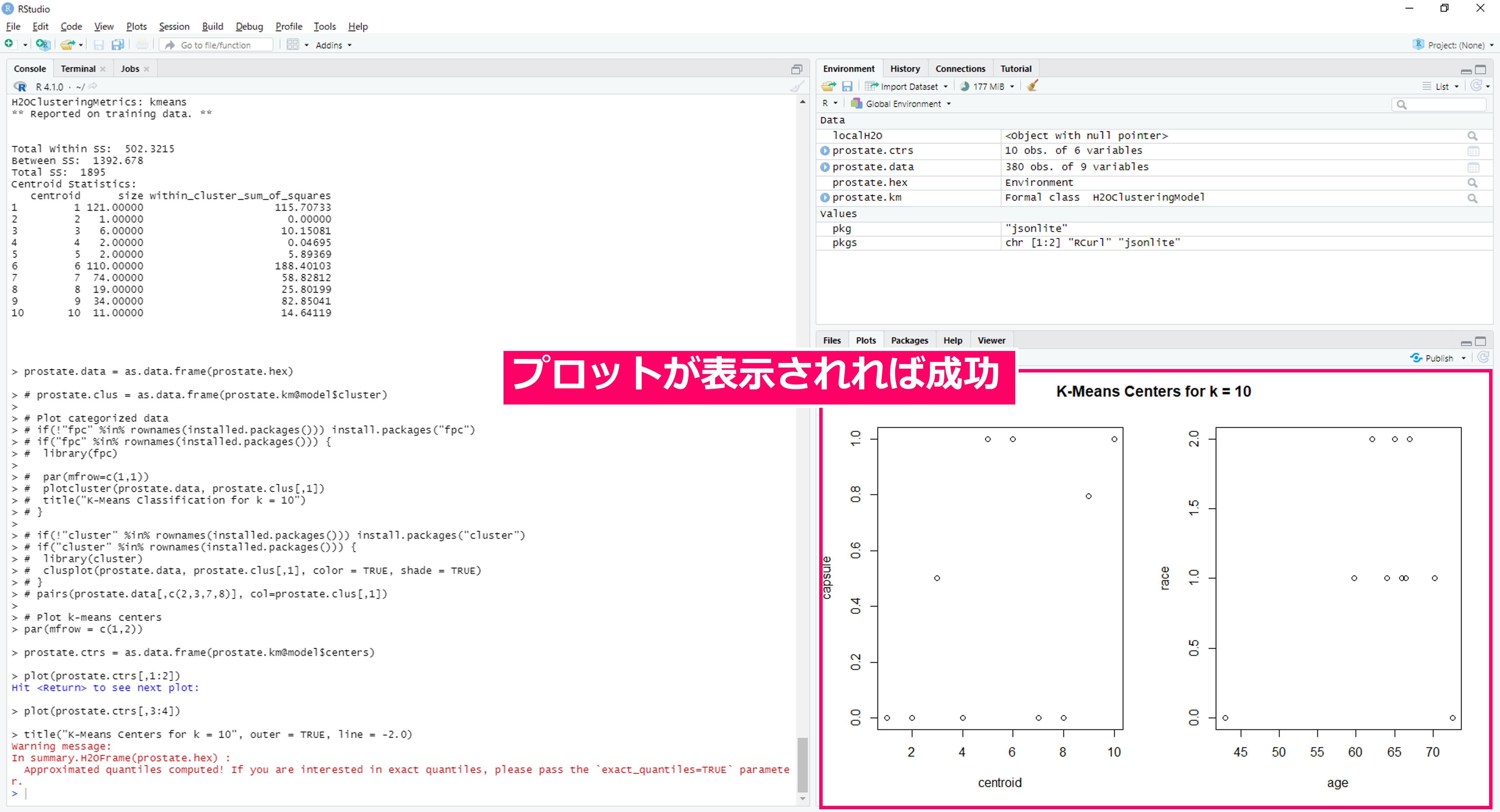This screenshot has width=1500, height=812.
Task: Open the Import Dataset dropdown
Action: 909,86
